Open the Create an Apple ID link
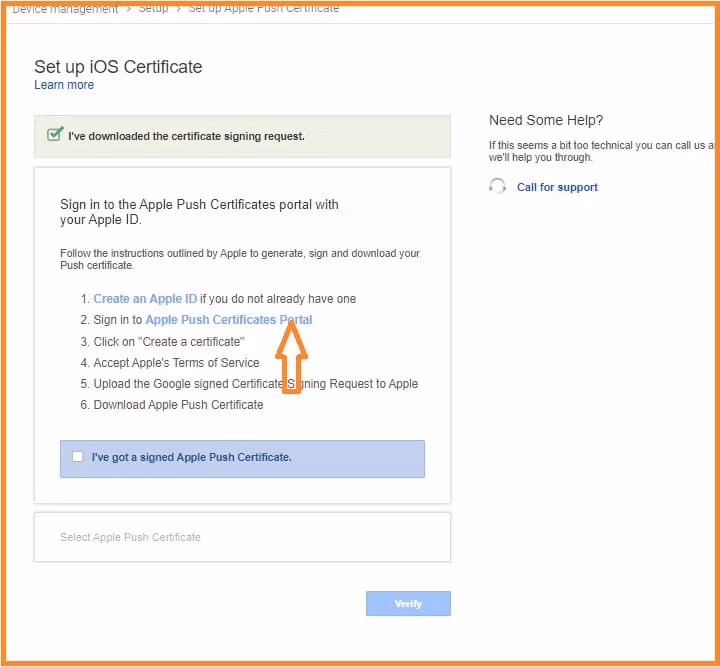The width and height of the screenshot is (720, 667). tap(145, 299)
